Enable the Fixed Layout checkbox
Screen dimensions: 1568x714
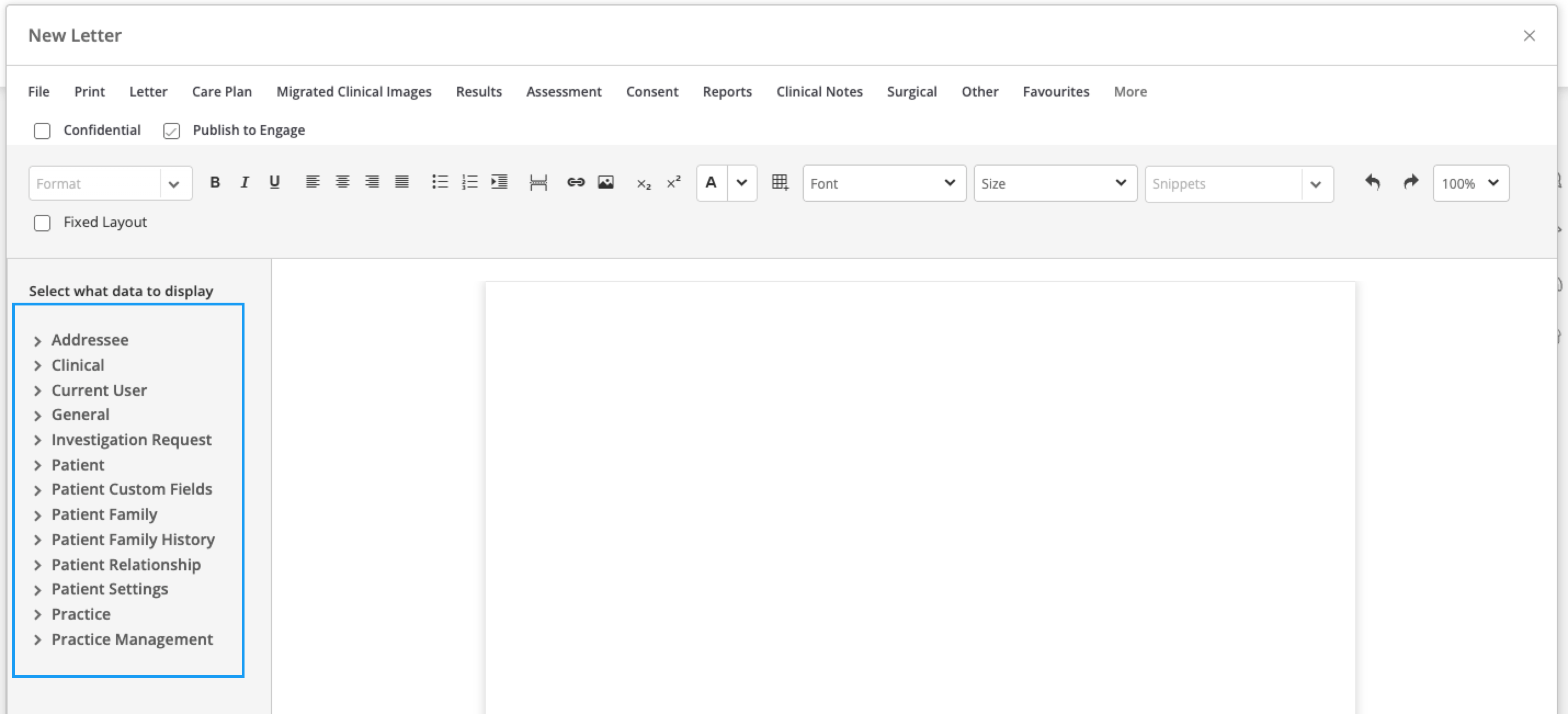coord(42,223)
